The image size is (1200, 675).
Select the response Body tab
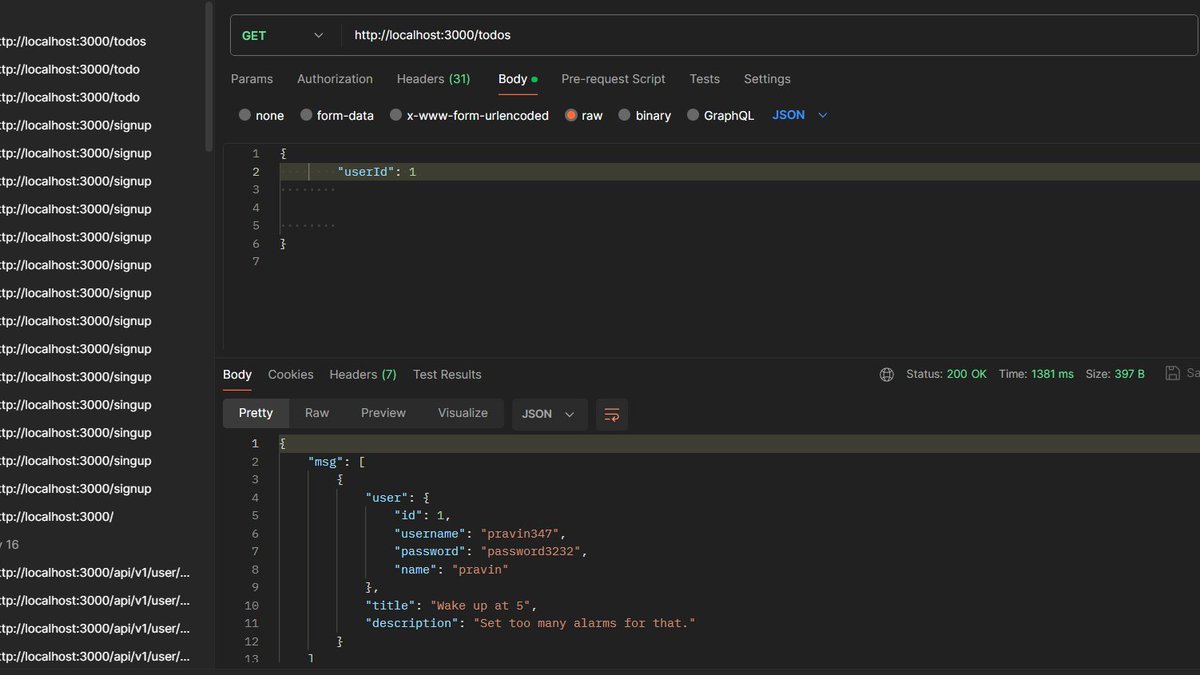coord(237,374)
